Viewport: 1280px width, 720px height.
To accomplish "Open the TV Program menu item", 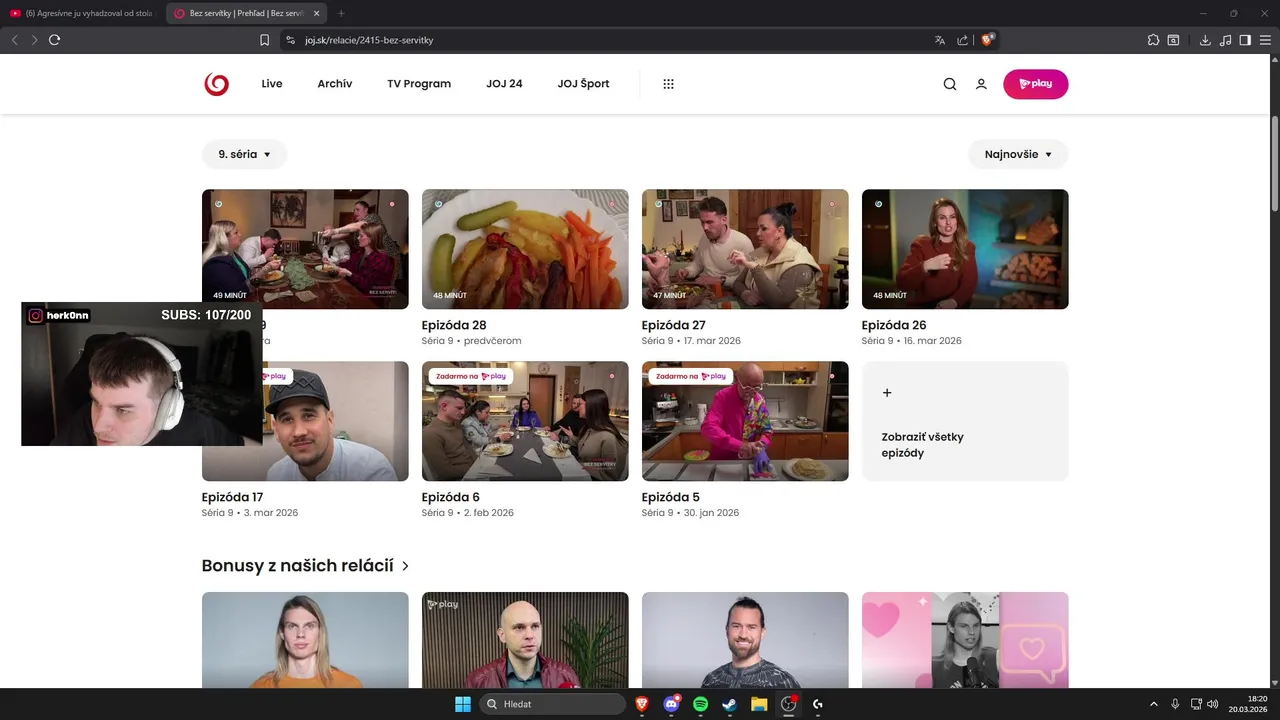I will point(419,84).
